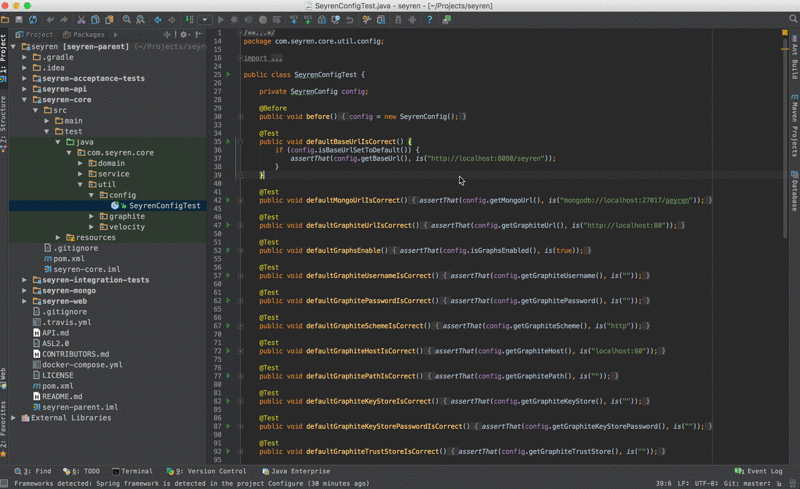
Task: Expand the External Libraries node
Action: point(14,418)
